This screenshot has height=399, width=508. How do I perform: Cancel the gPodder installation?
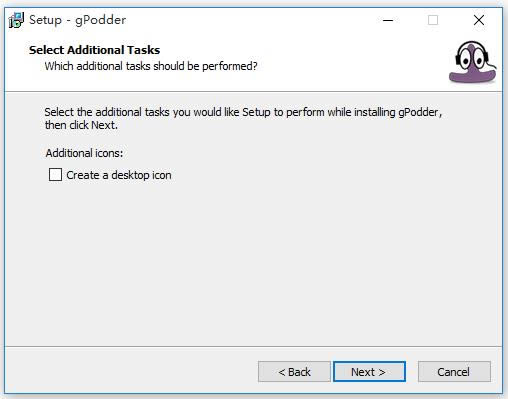(x=454, y=372)
